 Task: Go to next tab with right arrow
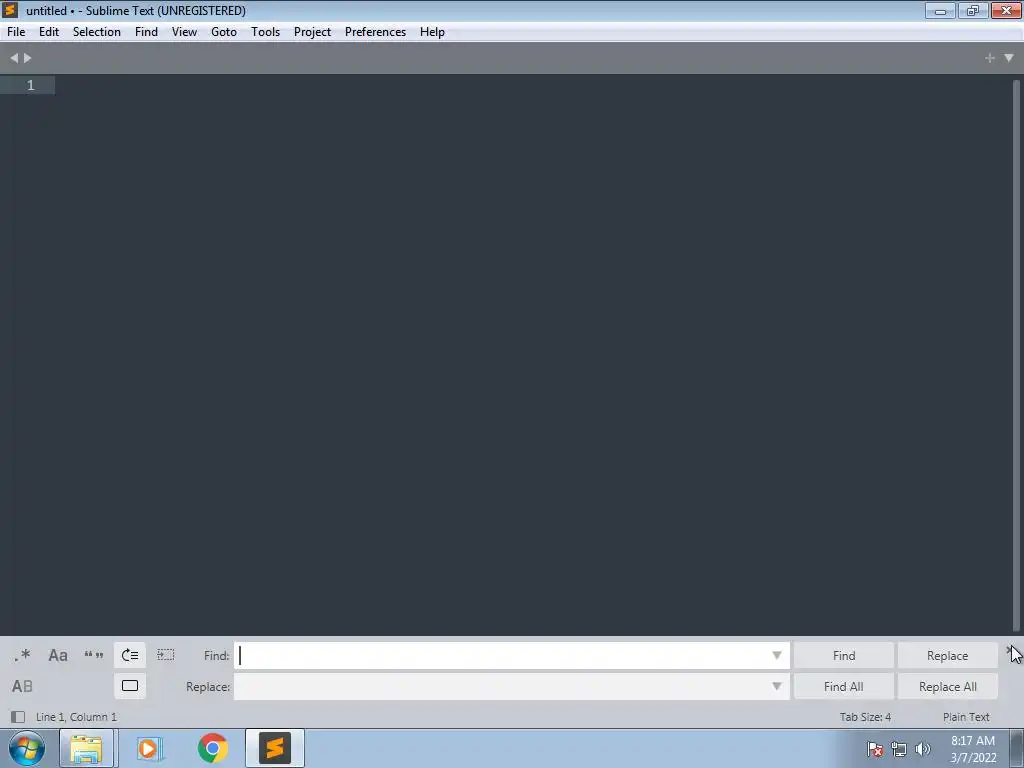click(x=27, y=58)
